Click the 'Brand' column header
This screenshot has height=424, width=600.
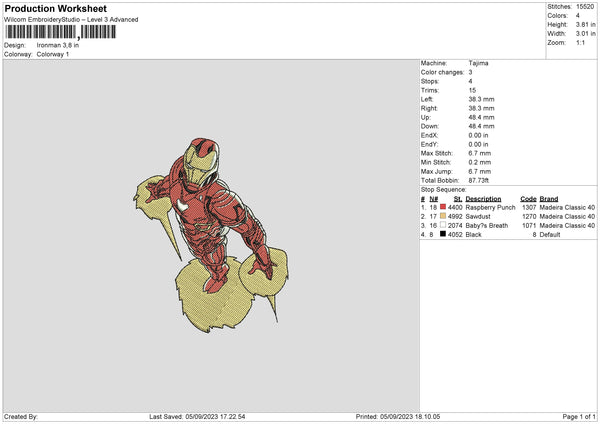pyautogui.click(x=549, y=199)
